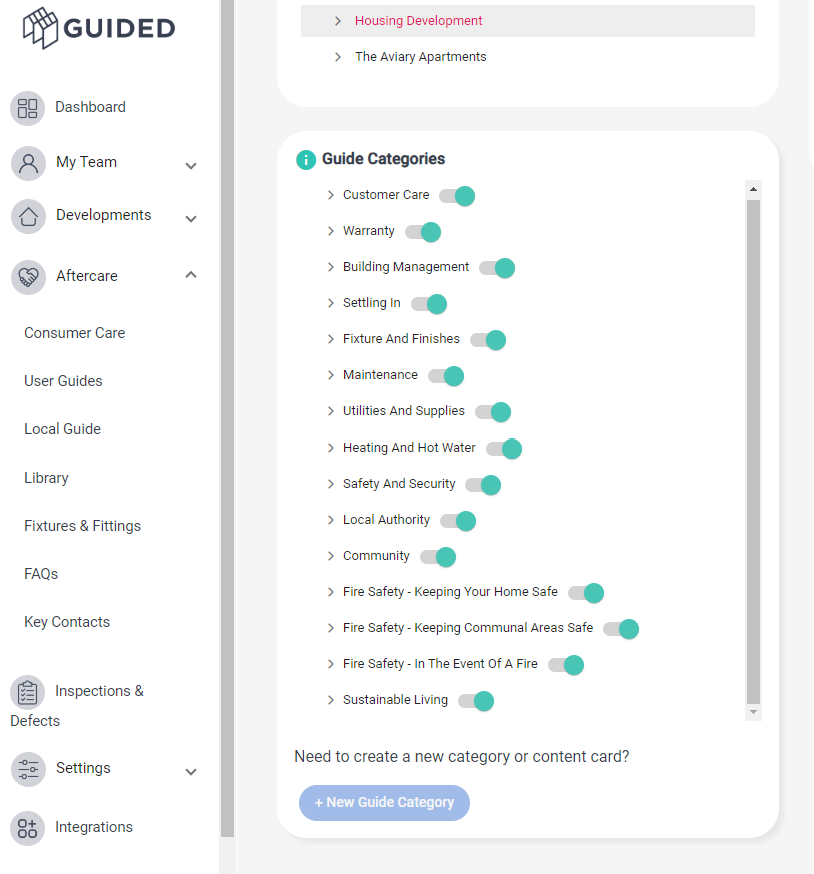
Task: Click the Developments house icon
Action: [28, 216]
